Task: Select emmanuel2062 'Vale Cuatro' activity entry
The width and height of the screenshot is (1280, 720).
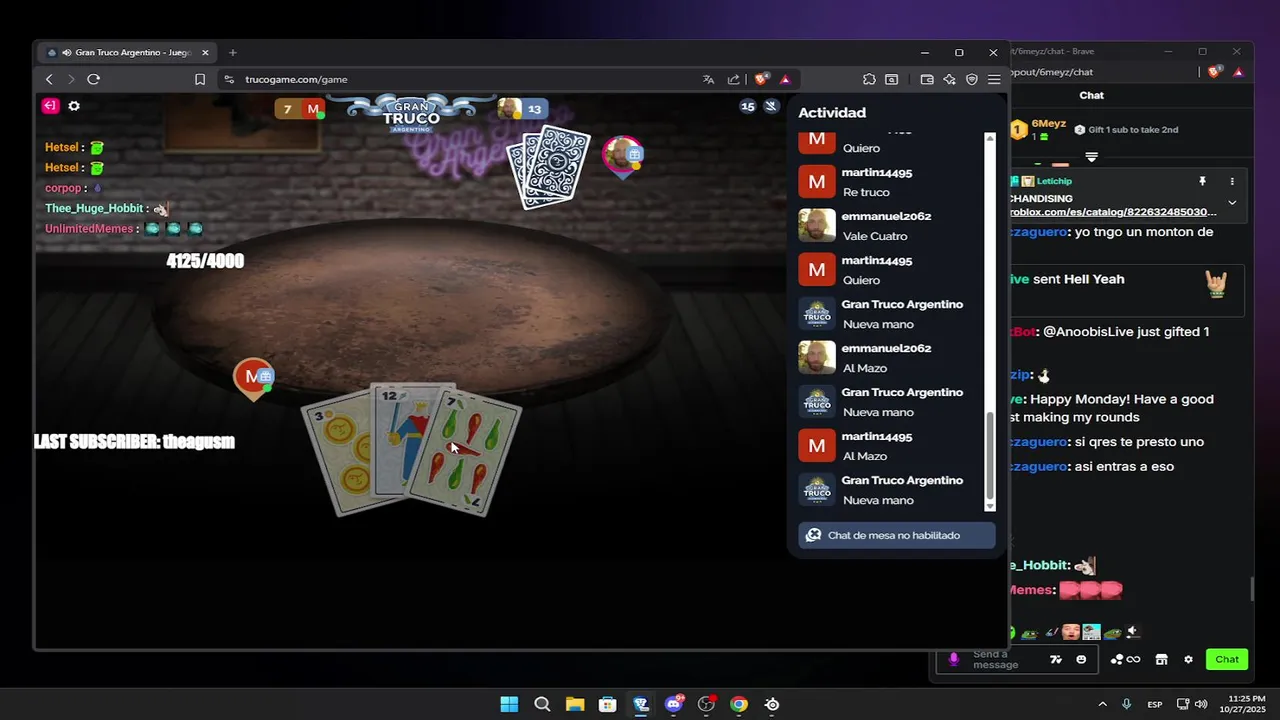Action: point(890,226)
